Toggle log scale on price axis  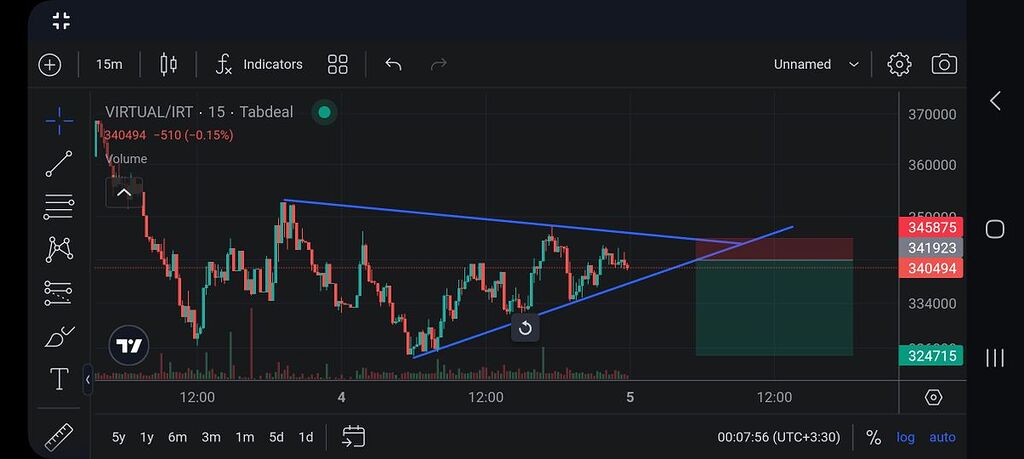(905, 437)
